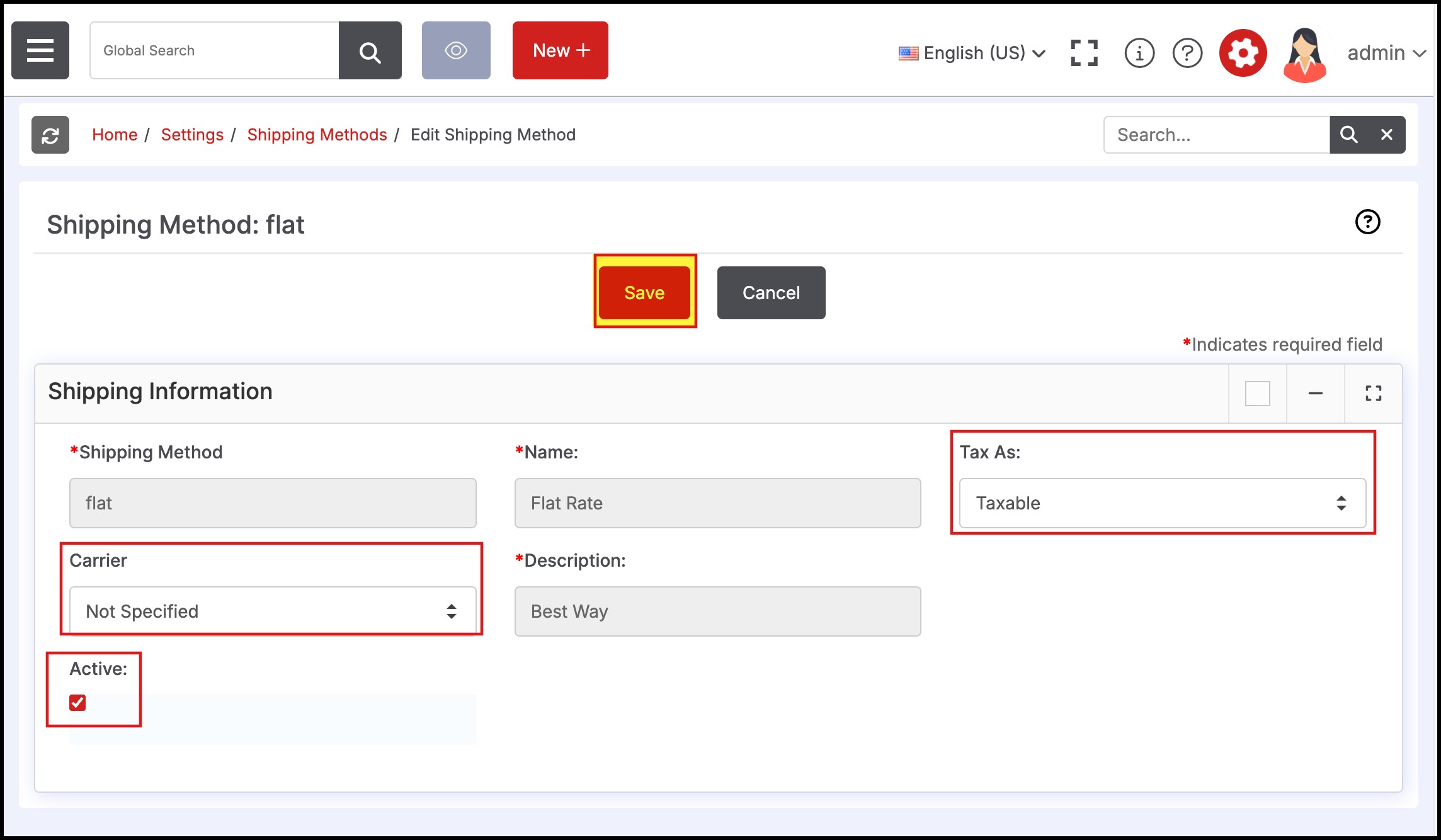Focus the Global Search input field

click(214, 50)
